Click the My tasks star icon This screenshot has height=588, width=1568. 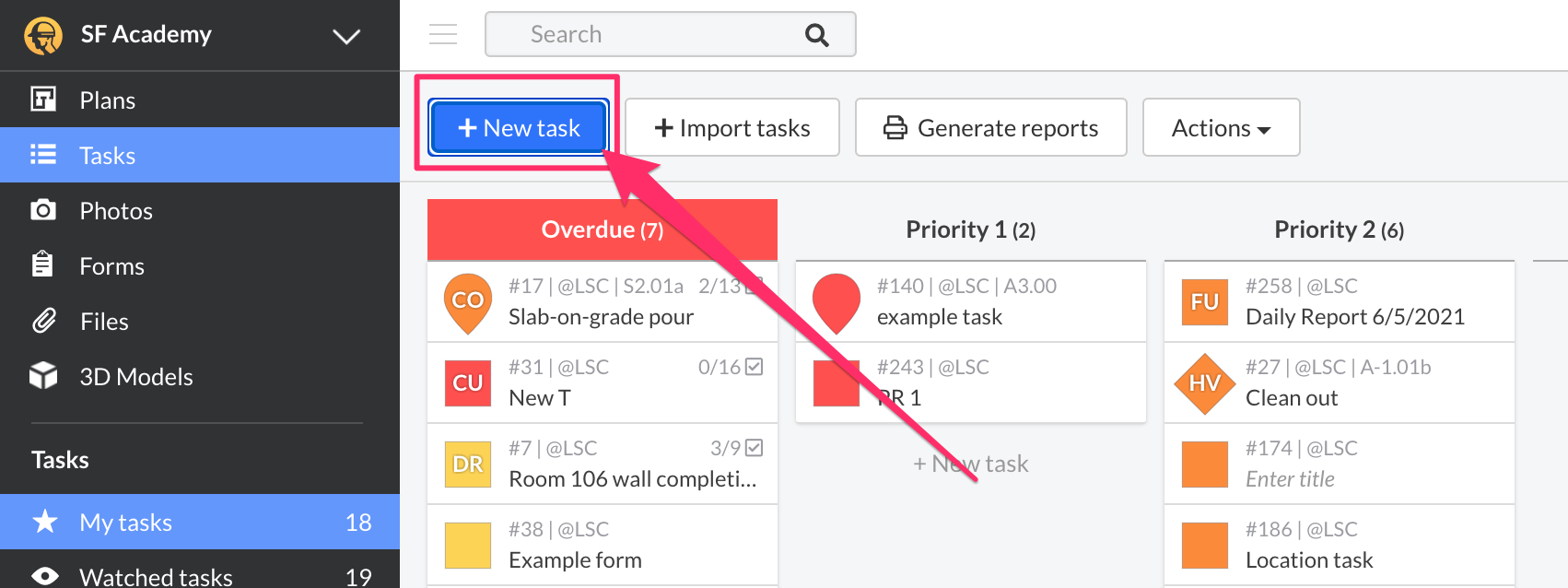[x=44, y=522]
